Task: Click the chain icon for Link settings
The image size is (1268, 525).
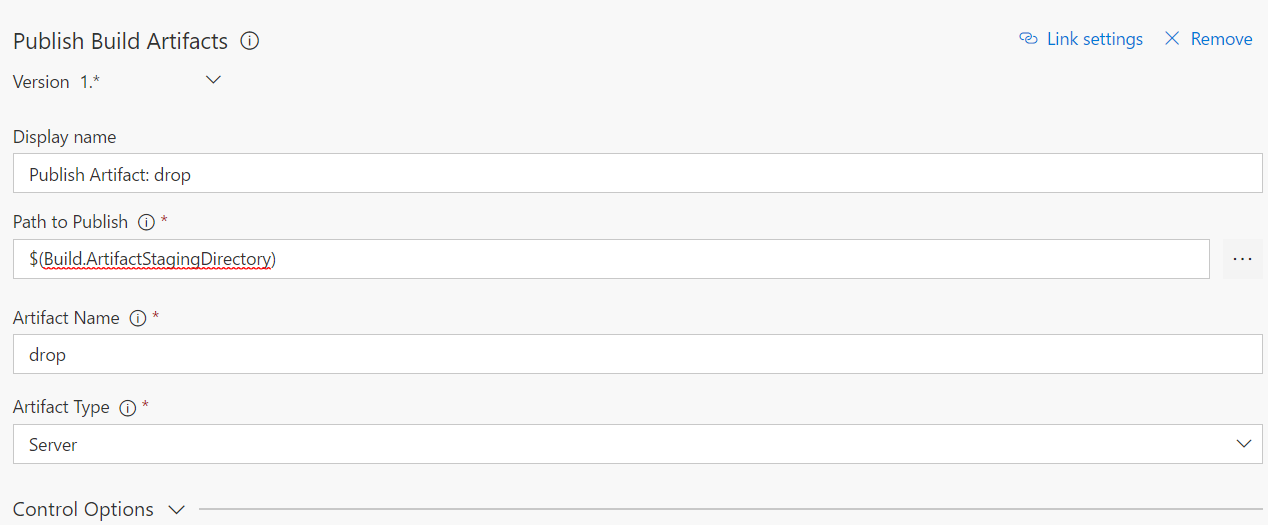Action: tap(1028, 39)
